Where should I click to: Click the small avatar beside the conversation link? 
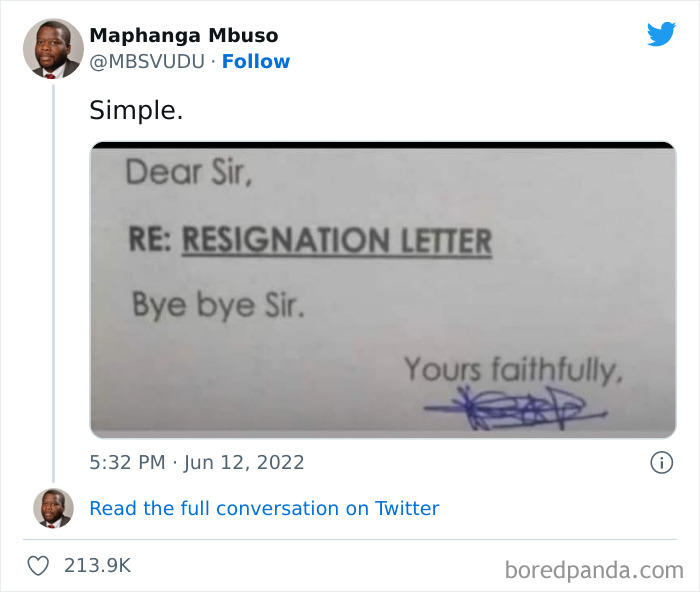pyautogui.click(x=52, y=508)
